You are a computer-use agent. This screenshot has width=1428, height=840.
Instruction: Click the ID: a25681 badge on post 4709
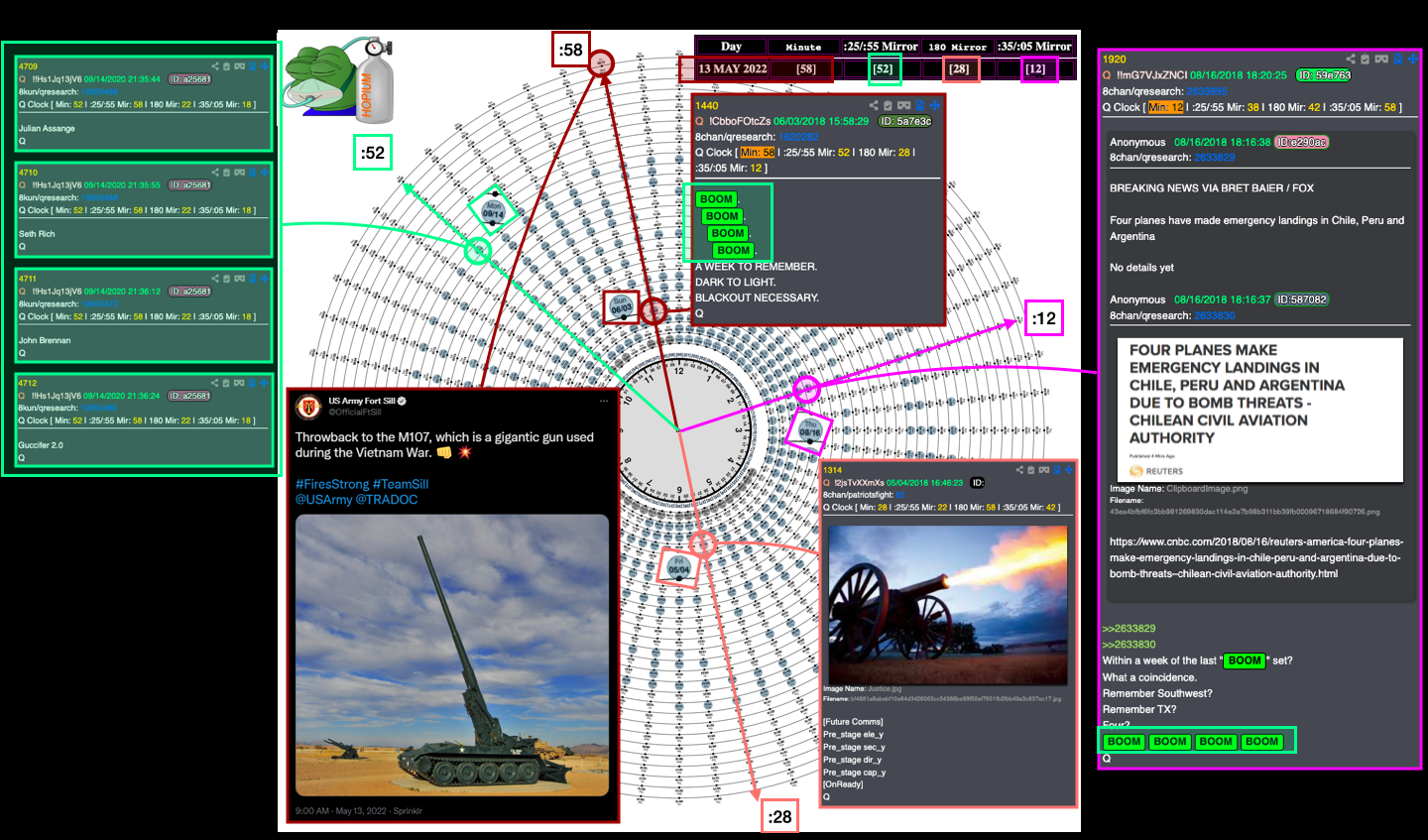click(x=189, y=79)
